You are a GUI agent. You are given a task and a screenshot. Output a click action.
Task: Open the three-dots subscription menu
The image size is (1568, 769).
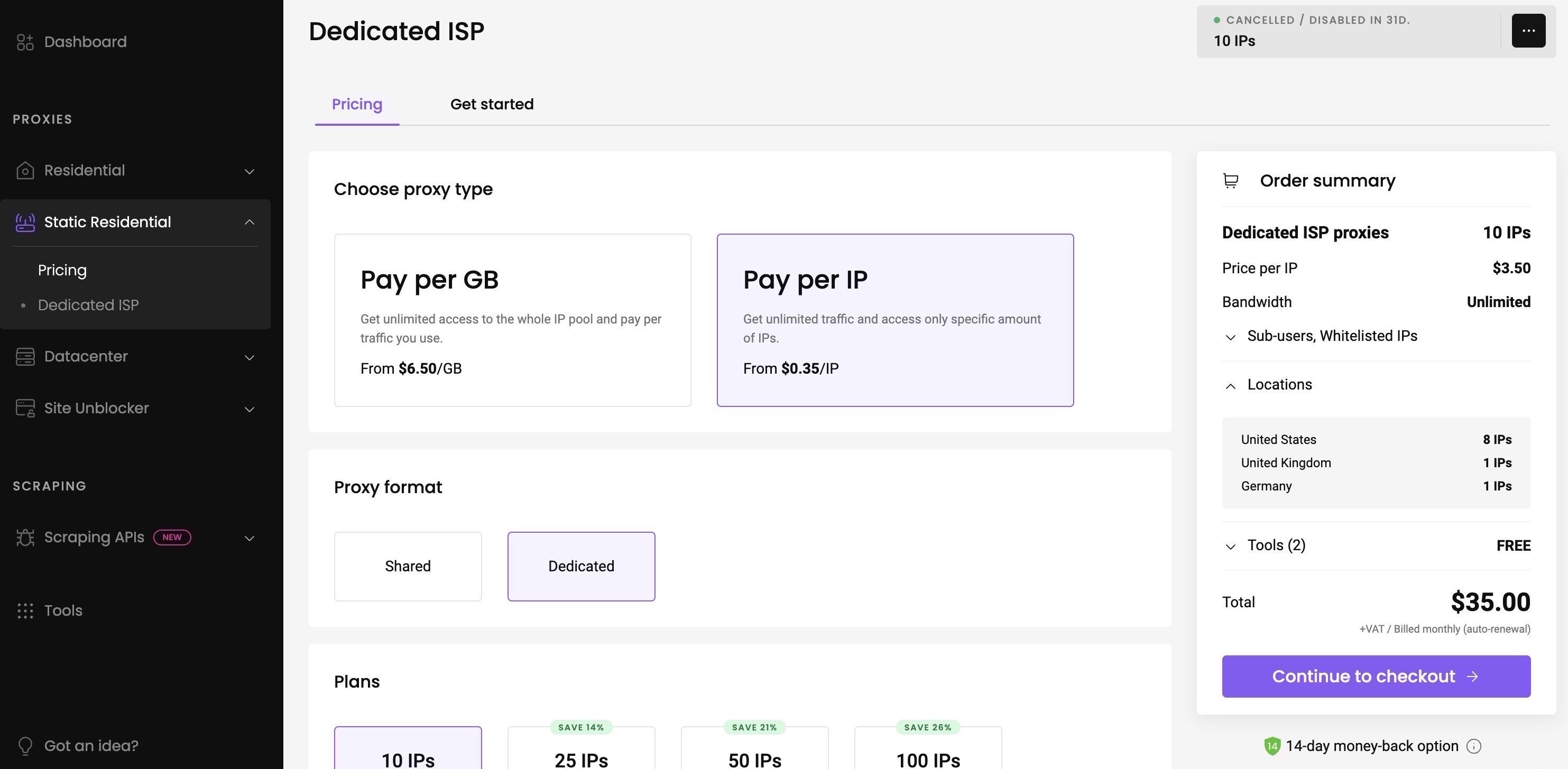(1528, 31)
